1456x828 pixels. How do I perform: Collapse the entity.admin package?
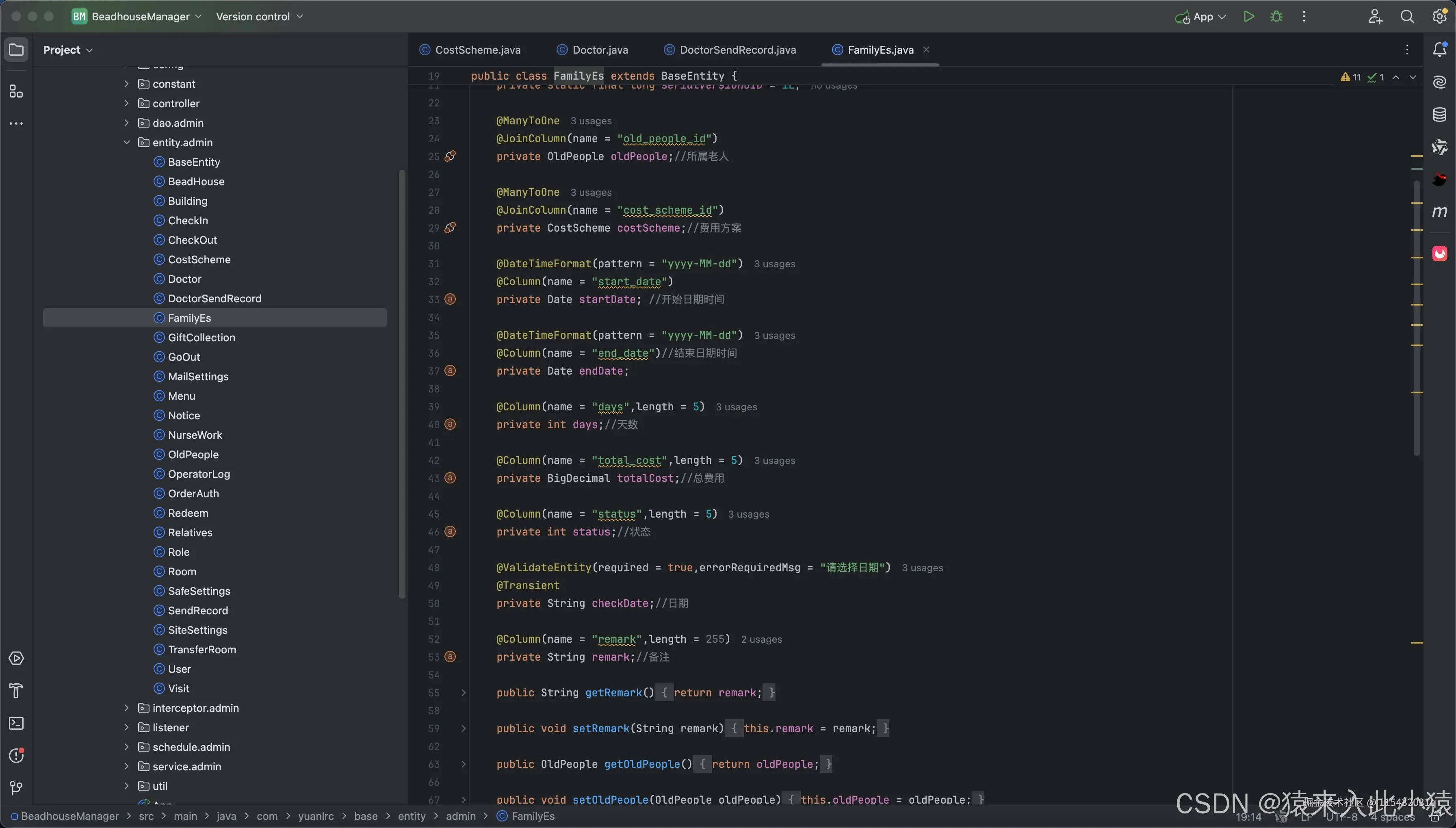pyautogui.click(x=127, y=142)
